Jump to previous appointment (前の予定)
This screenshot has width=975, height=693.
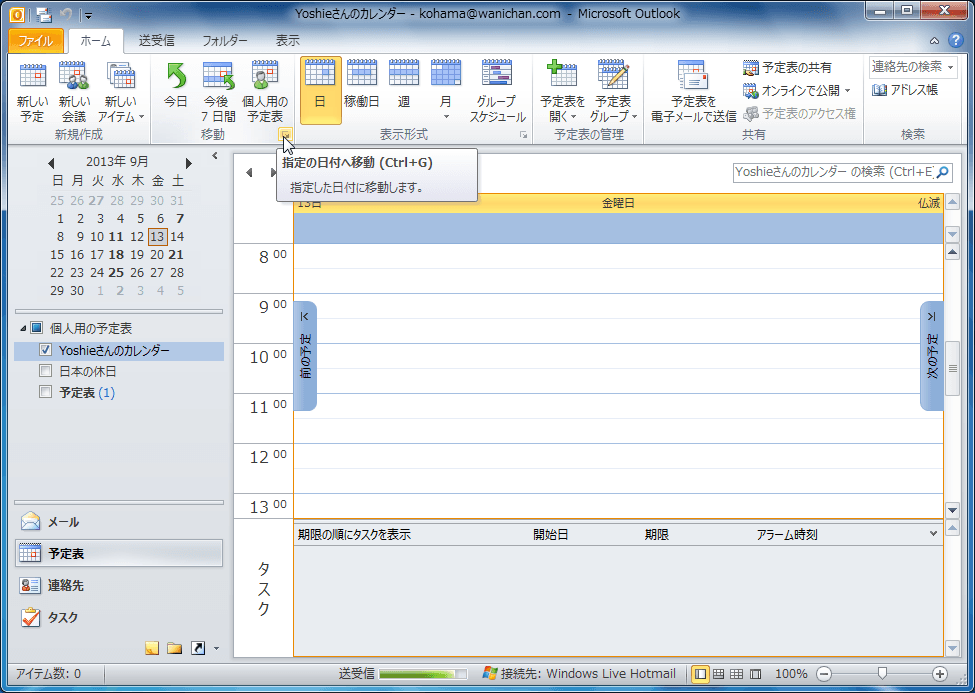click(305, 356)
